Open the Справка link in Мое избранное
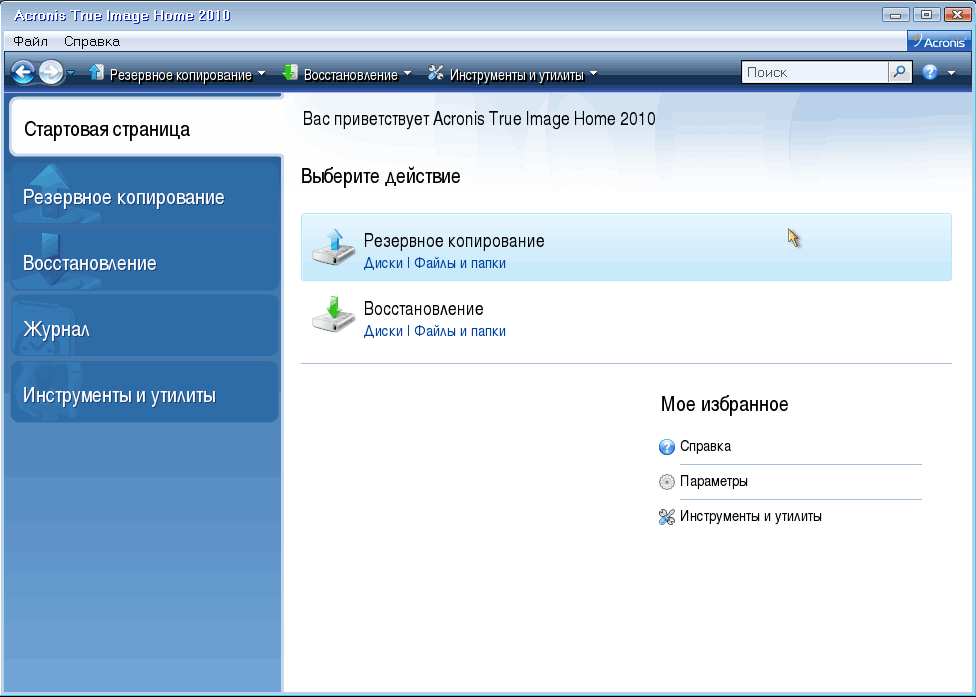Screen dimensions: 976x697 tap(705, 447)
